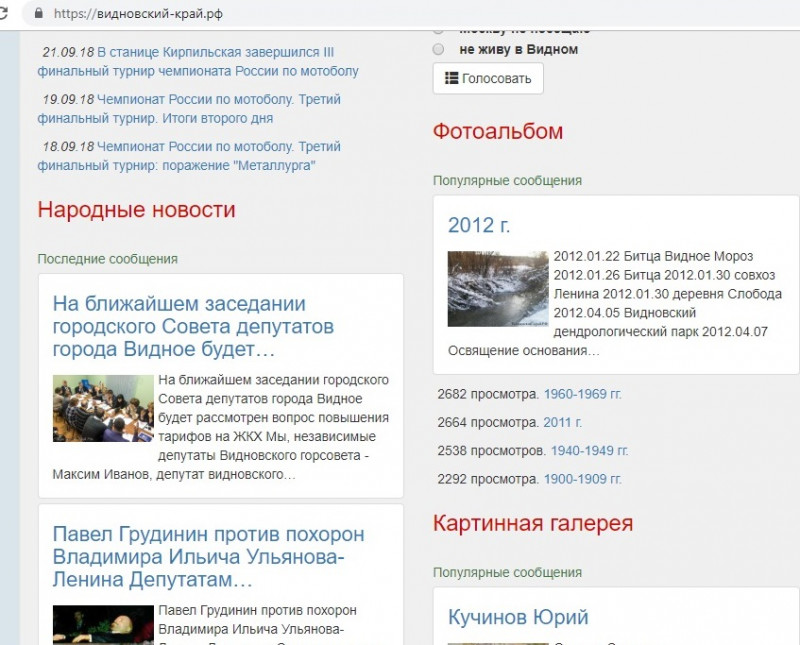Click the browser reload icon

tap(3, 13)
